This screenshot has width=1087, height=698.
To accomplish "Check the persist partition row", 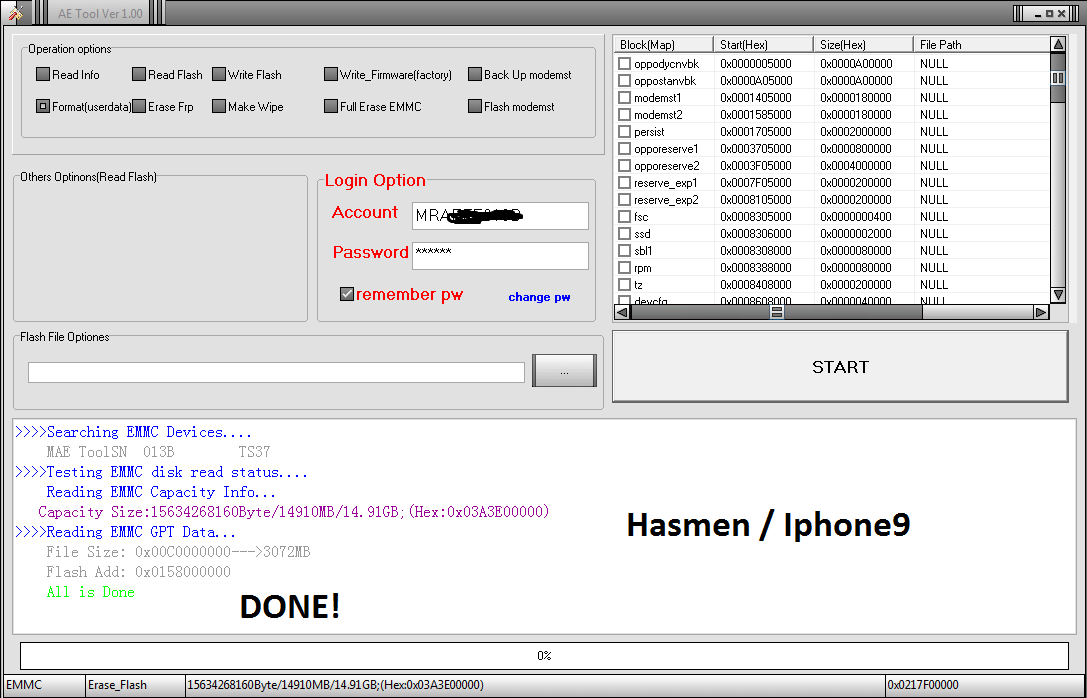I will click(625, 132).
